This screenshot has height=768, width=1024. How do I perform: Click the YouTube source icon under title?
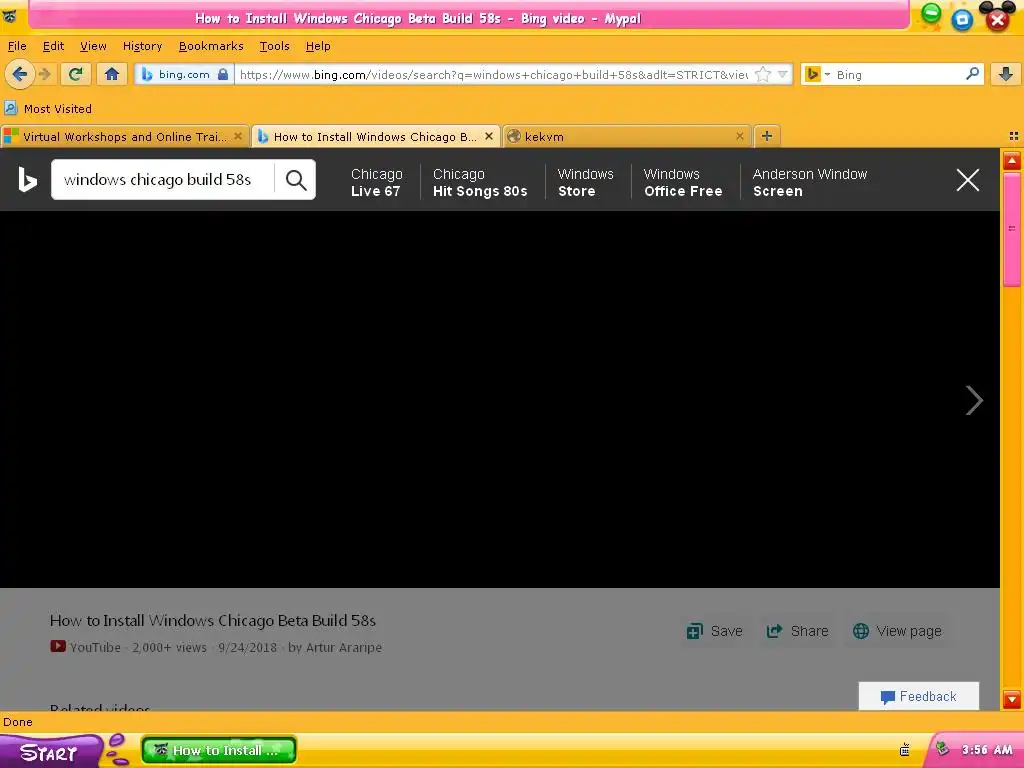[x=57, y=647]
